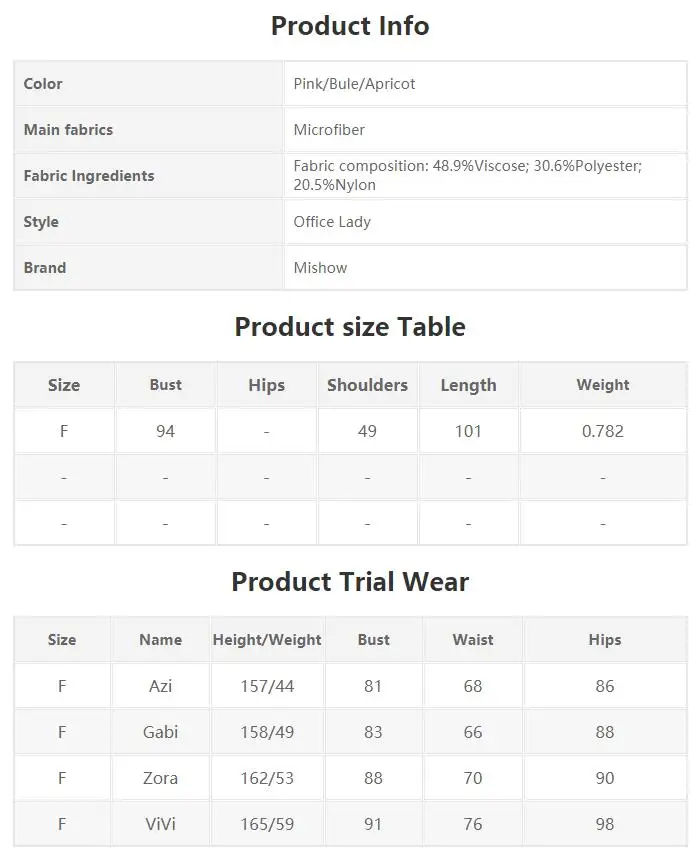Screen dimensions: 700x865
Task: Click the Bust value 94
Action: coord(165,431)
